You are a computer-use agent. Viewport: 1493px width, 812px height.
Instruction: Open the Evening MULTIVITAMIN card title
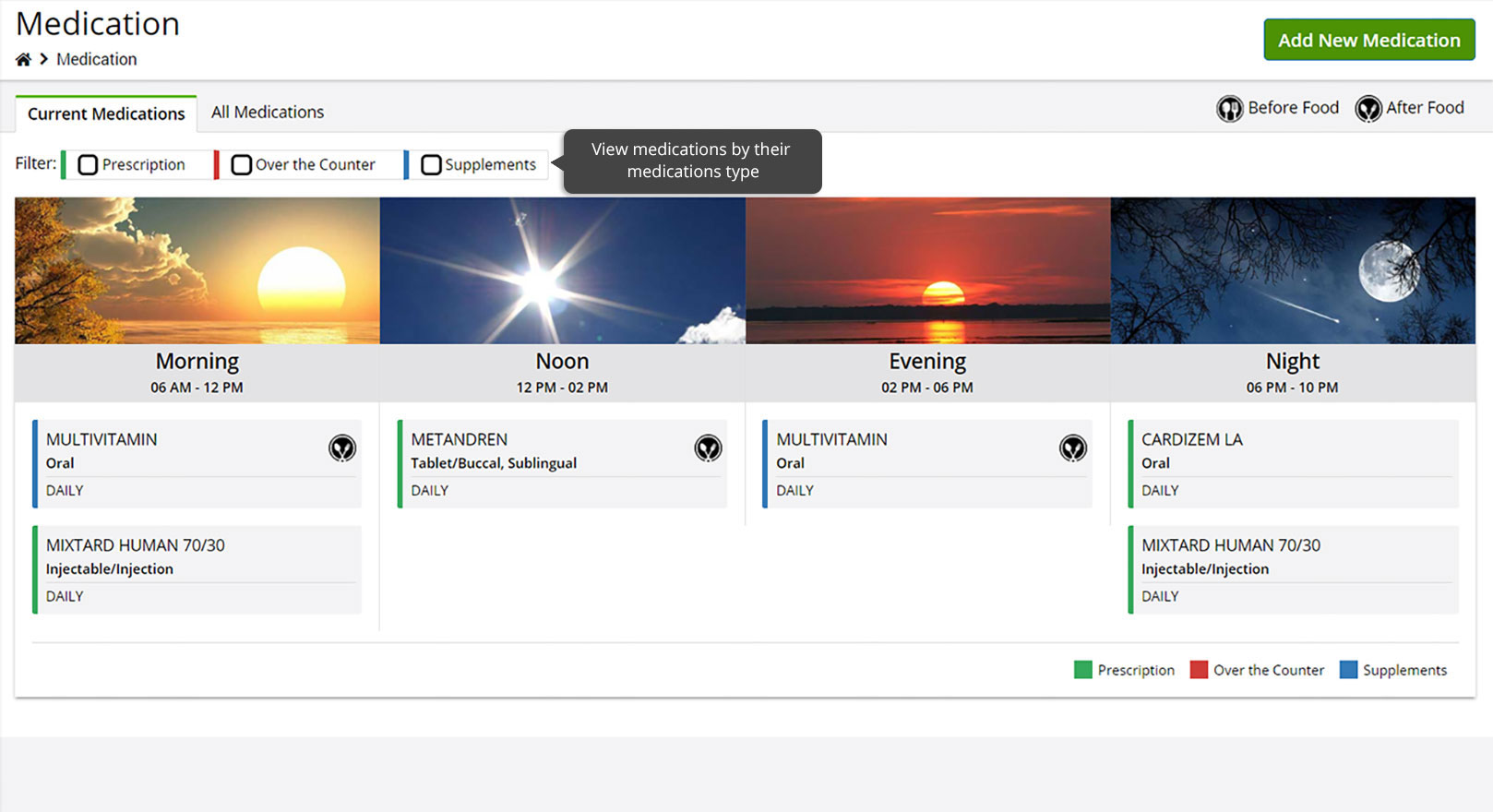(831, 440)
